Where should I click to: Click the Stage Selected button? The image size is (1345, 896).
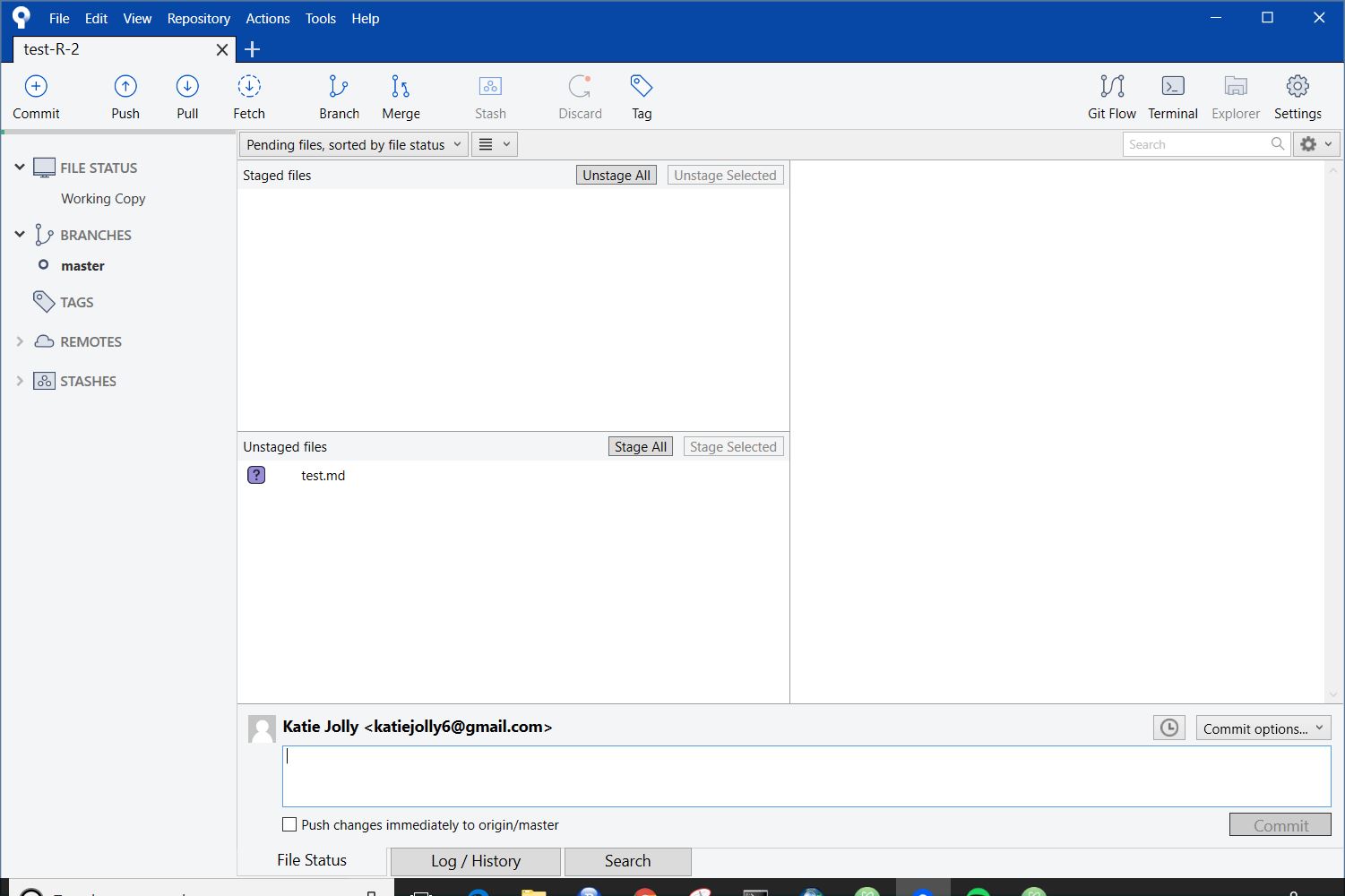(733, 447)
